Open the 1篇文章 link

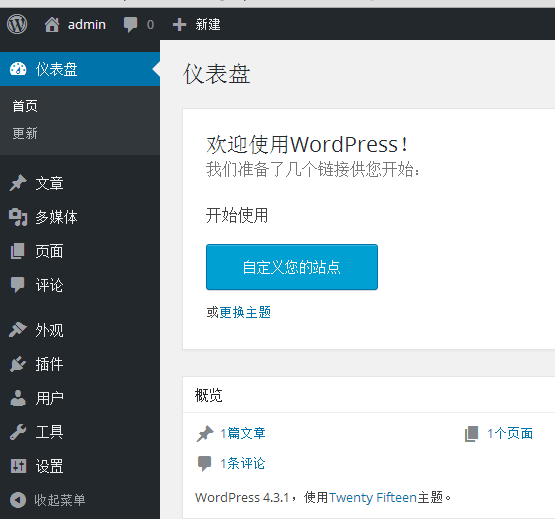(243, 433)
